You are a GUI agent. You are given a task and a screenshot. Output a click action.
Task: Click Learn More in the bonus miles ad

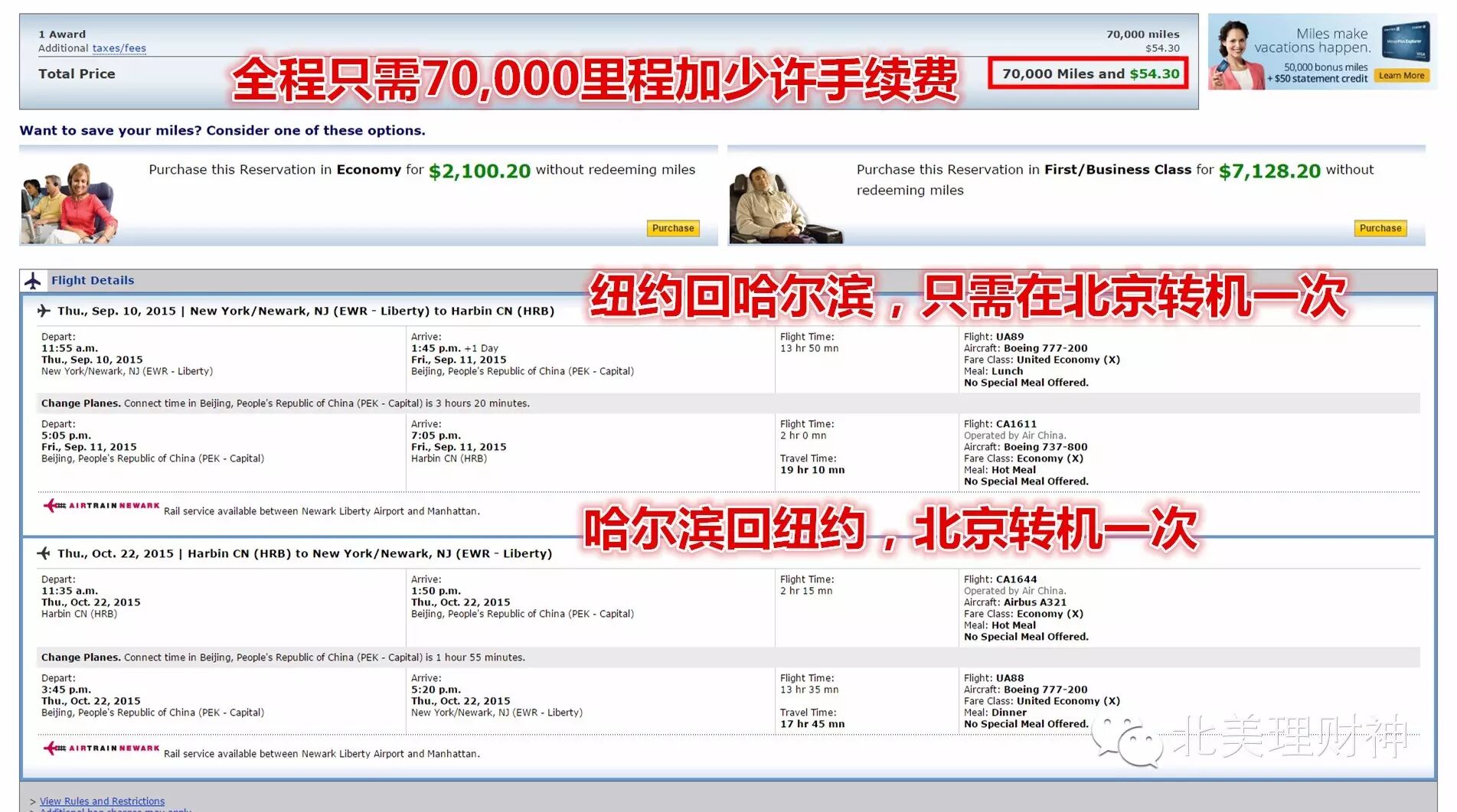tap(1402, 76)
